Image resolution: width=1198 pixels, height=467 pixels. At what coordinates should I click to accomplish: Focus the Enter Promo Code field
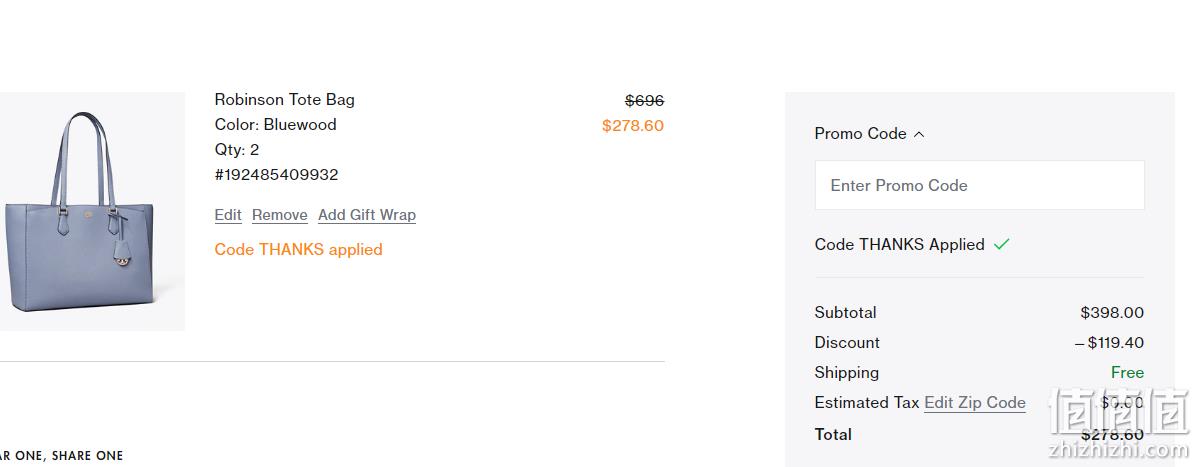pos(979,185)
